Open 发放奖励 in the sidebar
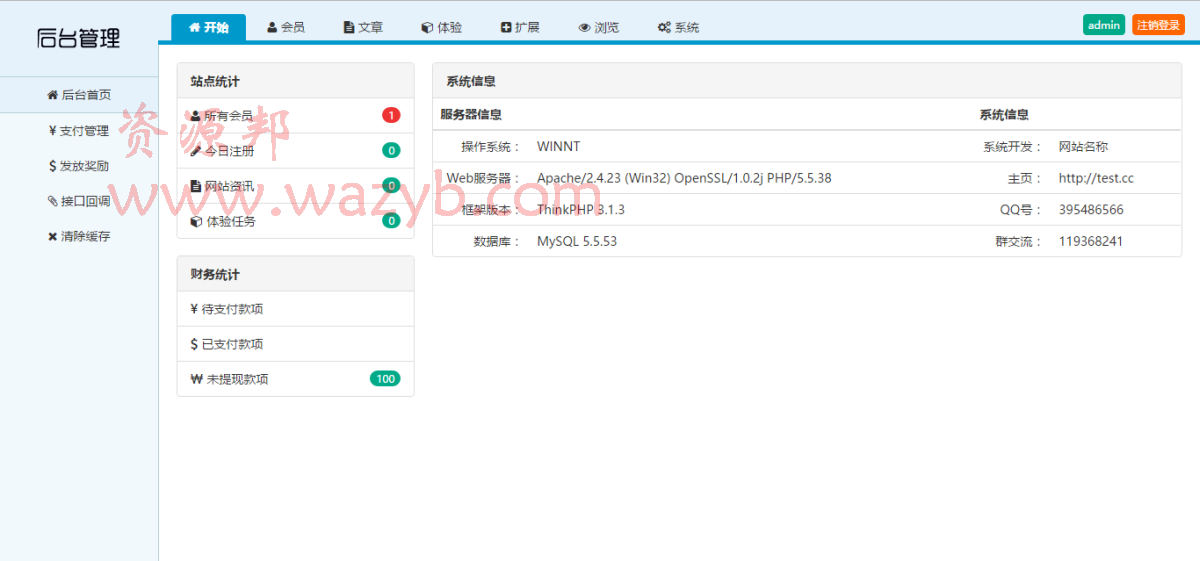1200x561 pixels. [x=79, y=166]
